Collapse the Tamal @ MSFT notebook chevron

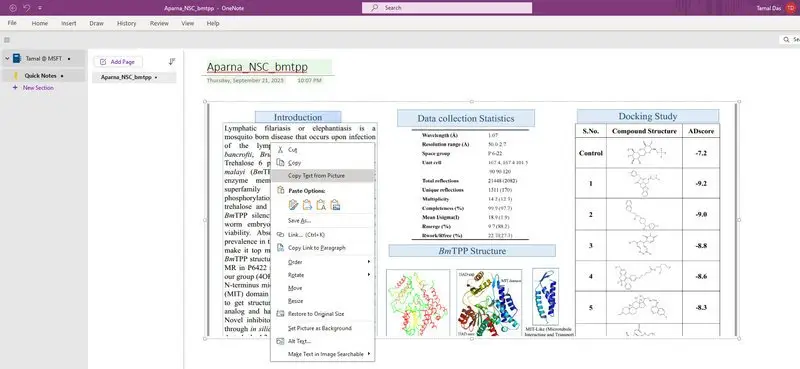7,59
